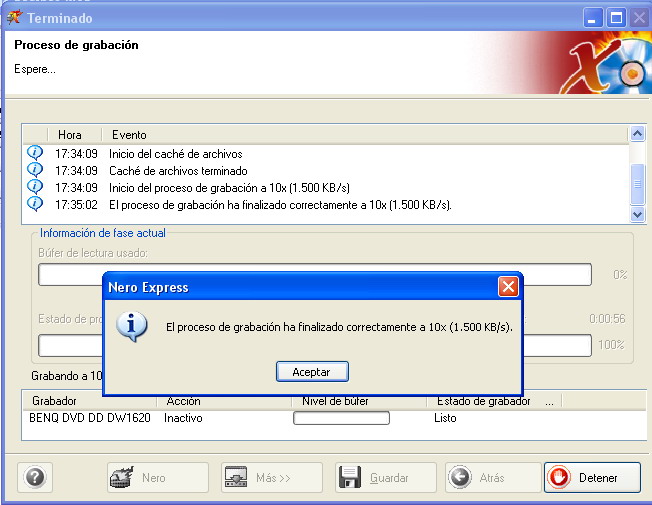Maximize the Terminado window
The height and width of the screenshot is (505, 652).
(615, 18)
